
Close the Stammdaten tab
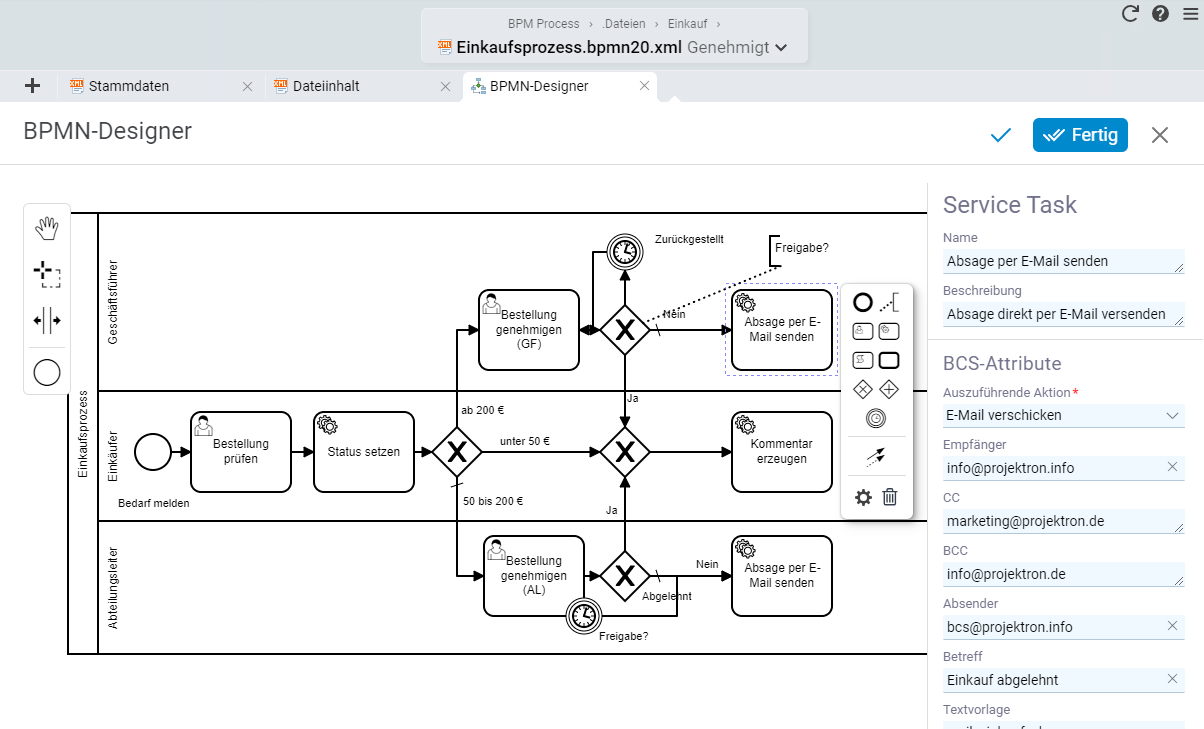(x=247, y=87)
